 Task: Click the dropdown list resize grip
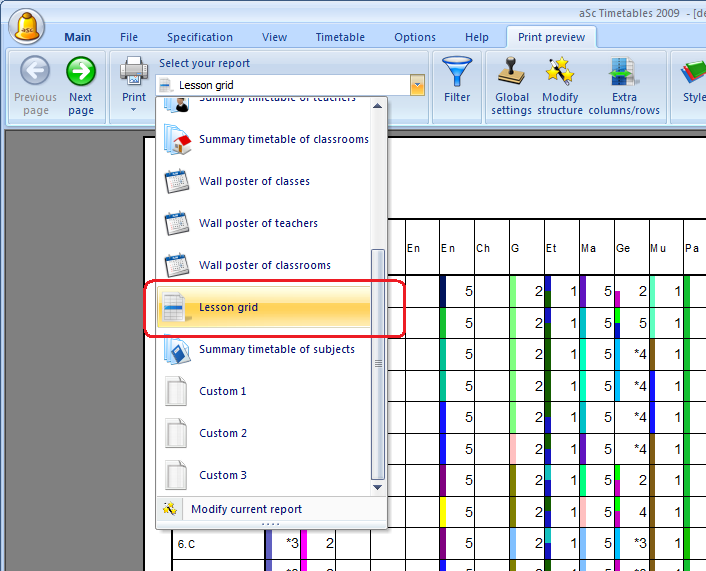(x=271, y=524)
